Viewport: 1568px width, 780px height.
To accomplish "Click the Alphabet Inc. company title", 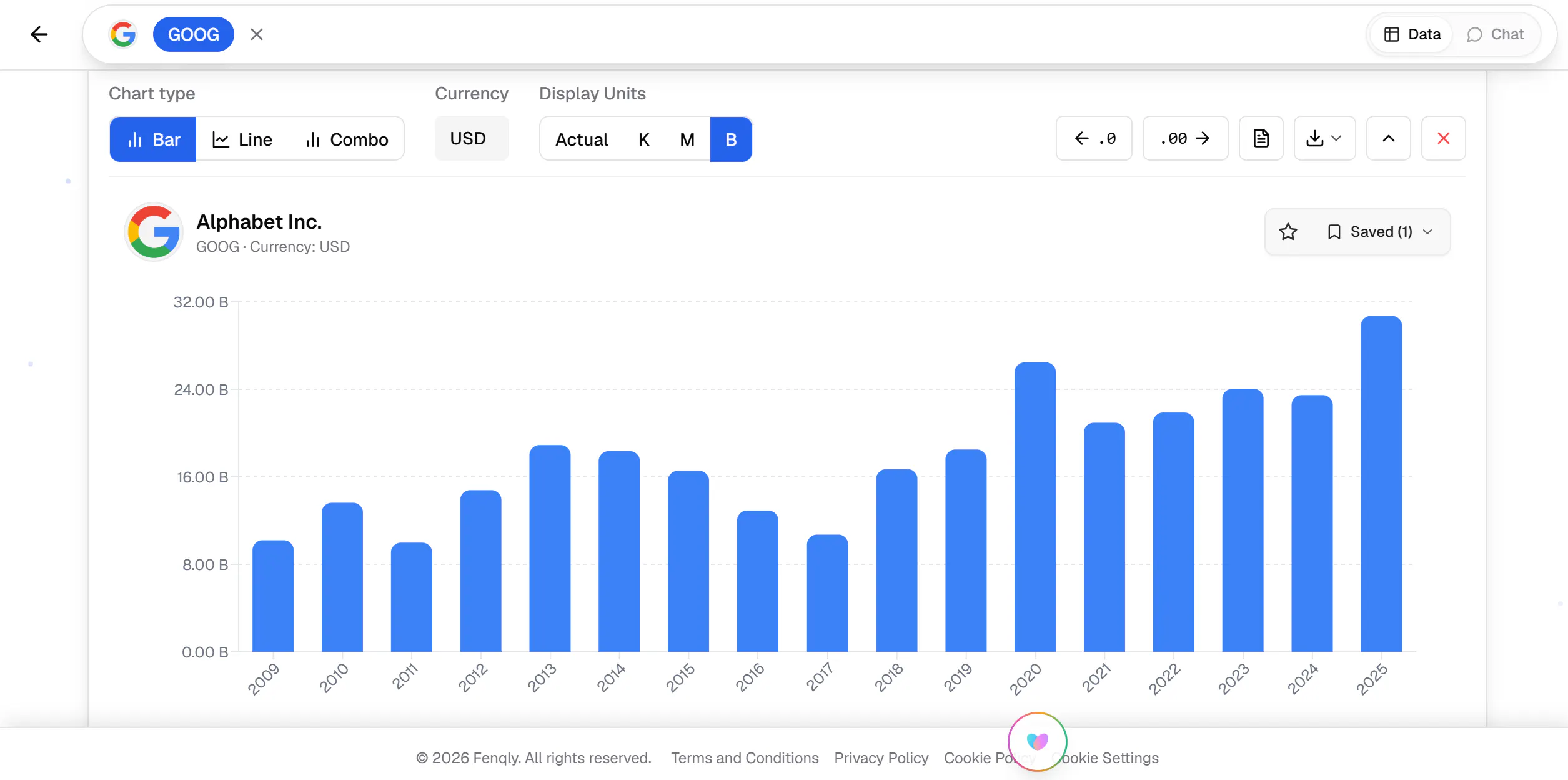I will tap(259, 222).
